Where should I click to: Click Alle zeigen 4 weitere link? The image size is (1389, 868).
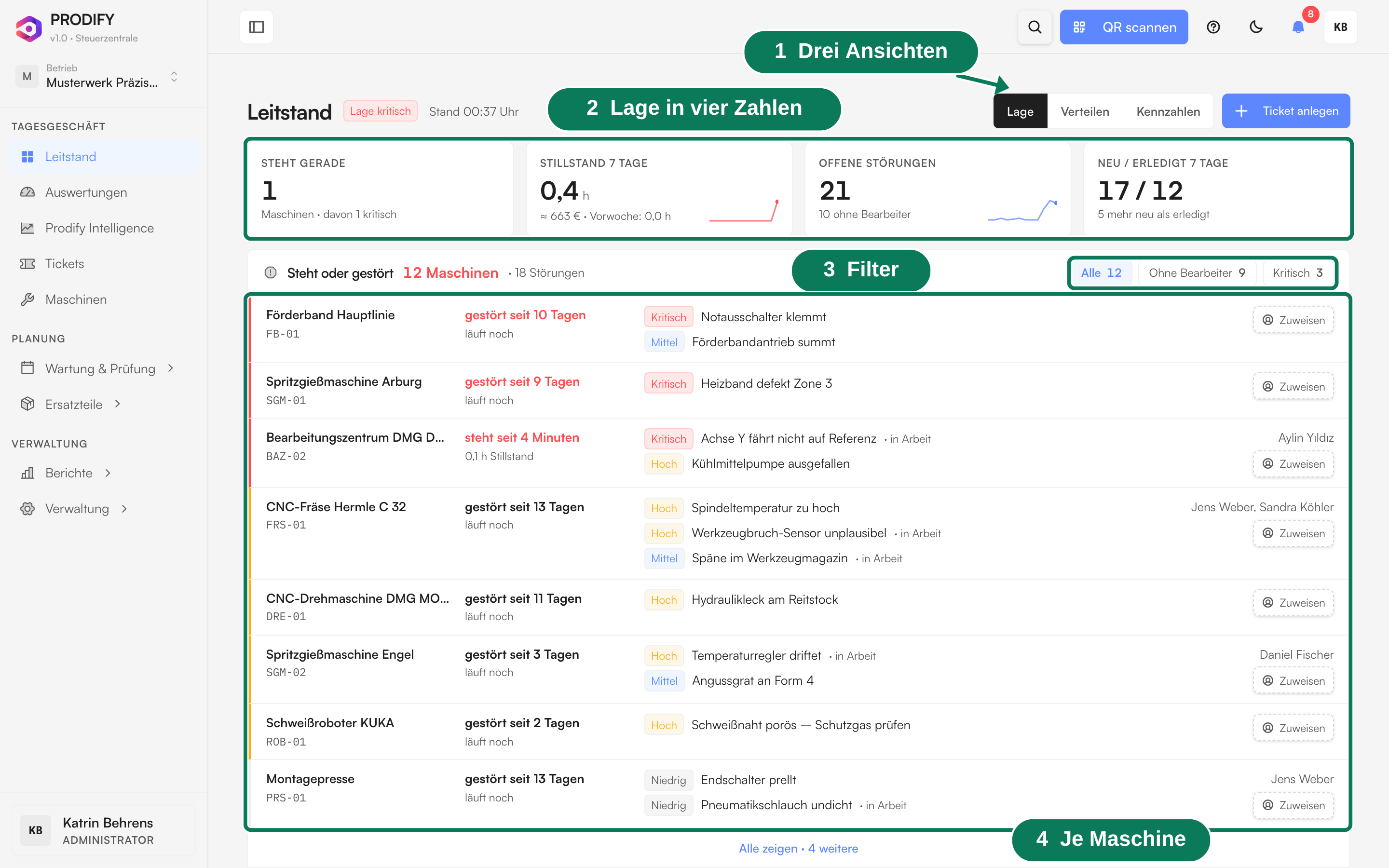point(798,849)
